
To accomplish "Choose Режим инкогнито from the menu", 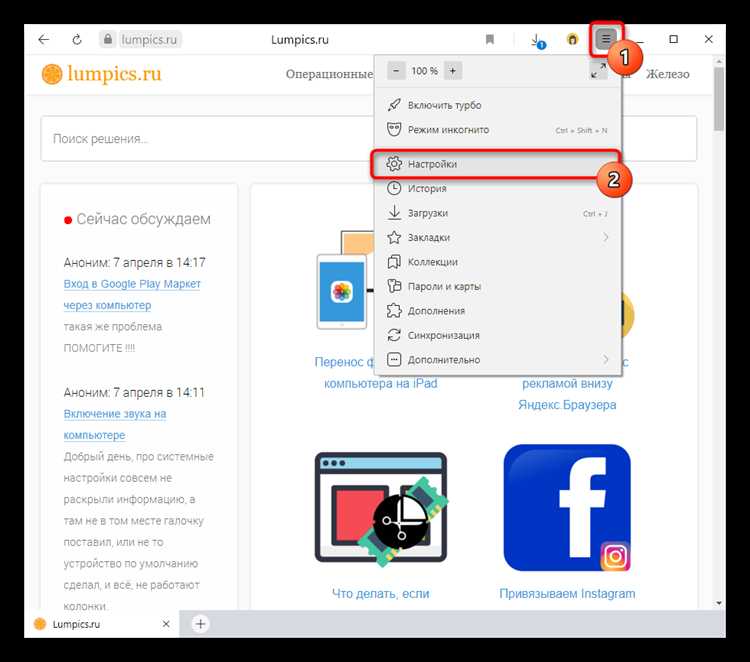I will 497,130.
